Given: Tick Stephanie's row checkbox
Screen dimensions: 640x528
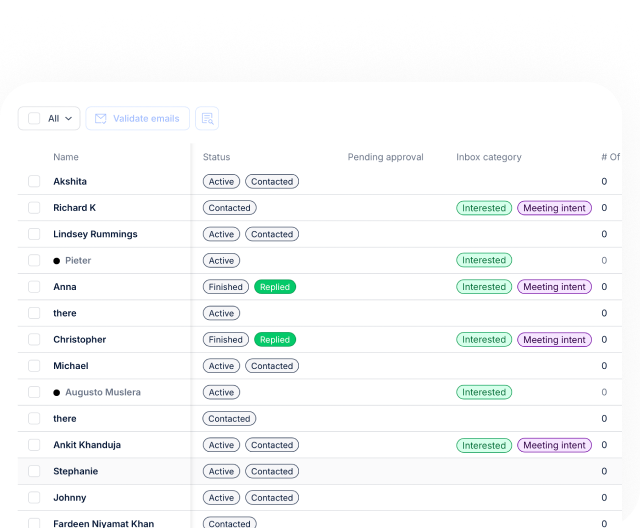Looking at the screenshot, I should 34,471.
